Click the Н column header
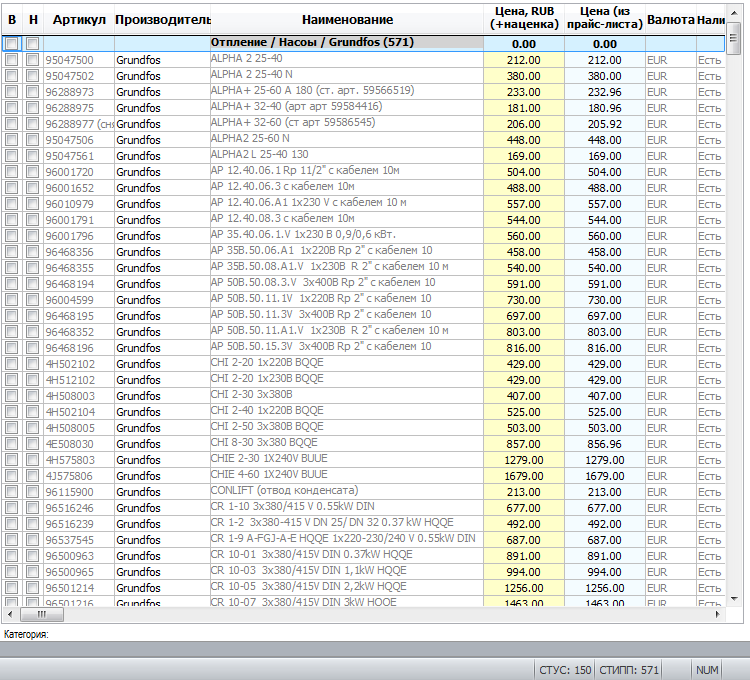Screen dimensions: 750x680 (33, 20)
